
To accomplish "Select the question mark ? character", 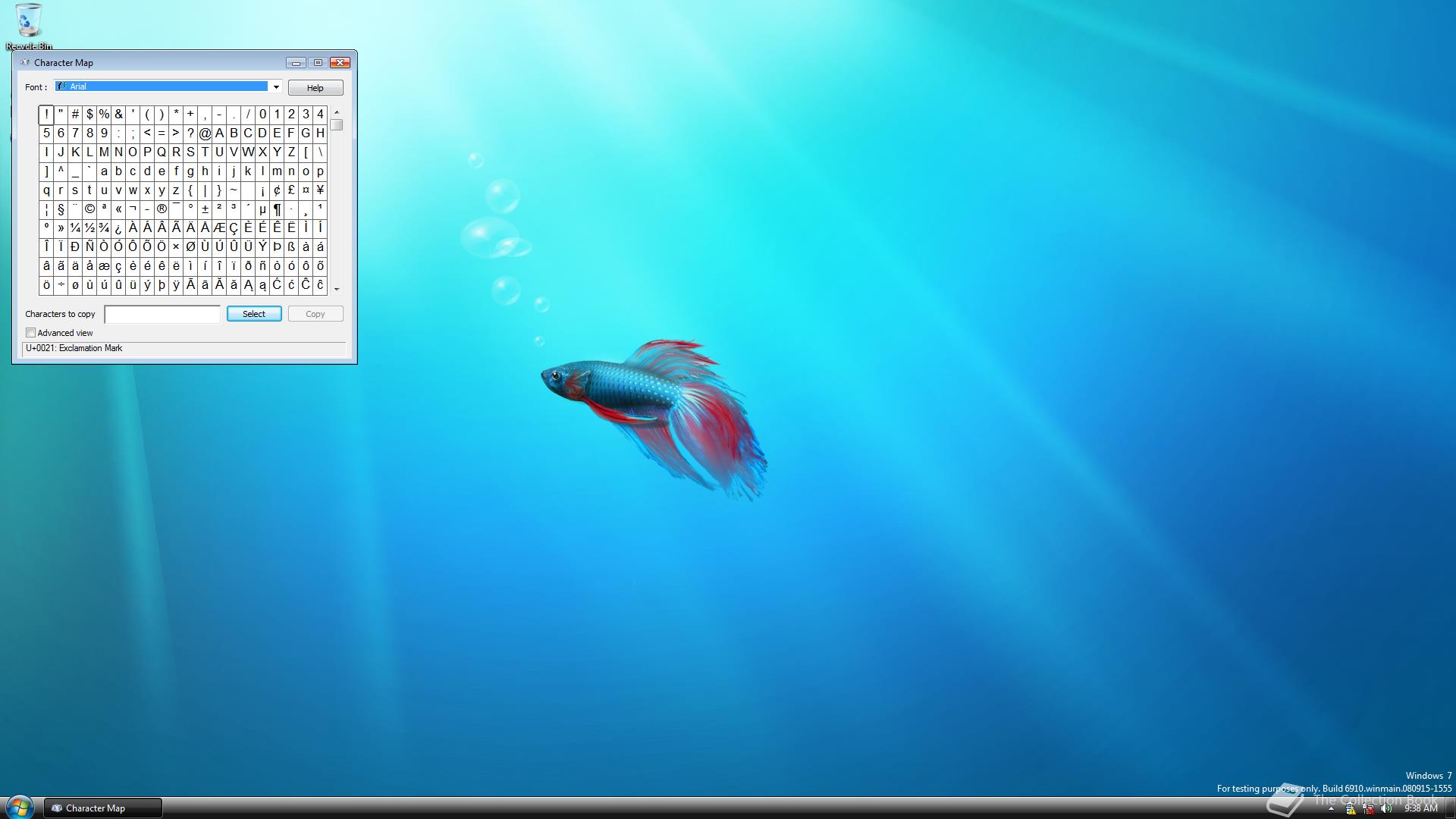I will point(190,133).
